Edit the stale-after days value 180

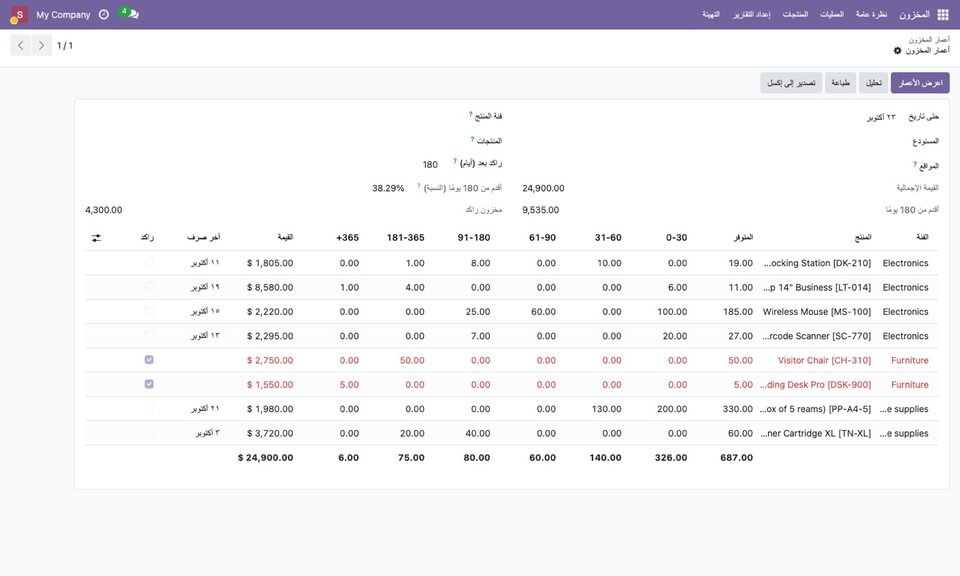point(430,164)
